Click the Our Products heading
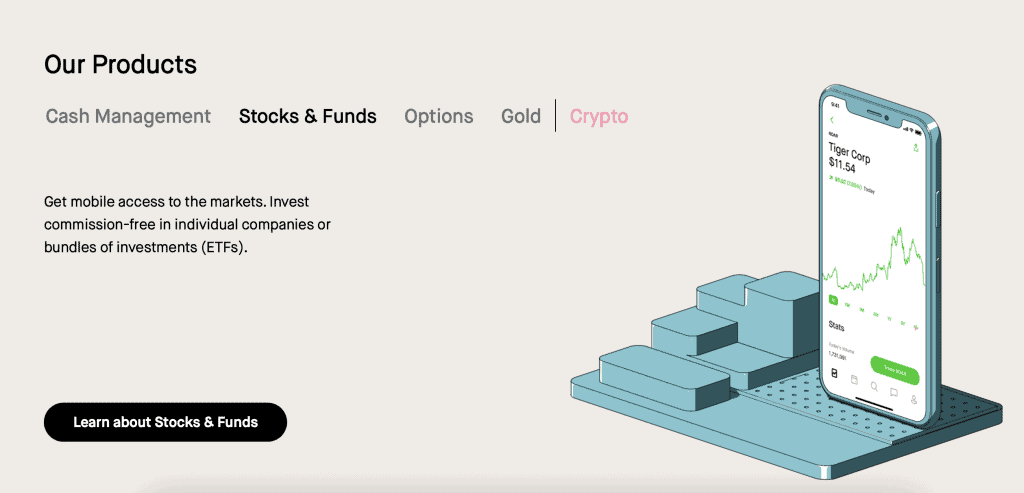 pyautogui.click(x=120, y=64)
